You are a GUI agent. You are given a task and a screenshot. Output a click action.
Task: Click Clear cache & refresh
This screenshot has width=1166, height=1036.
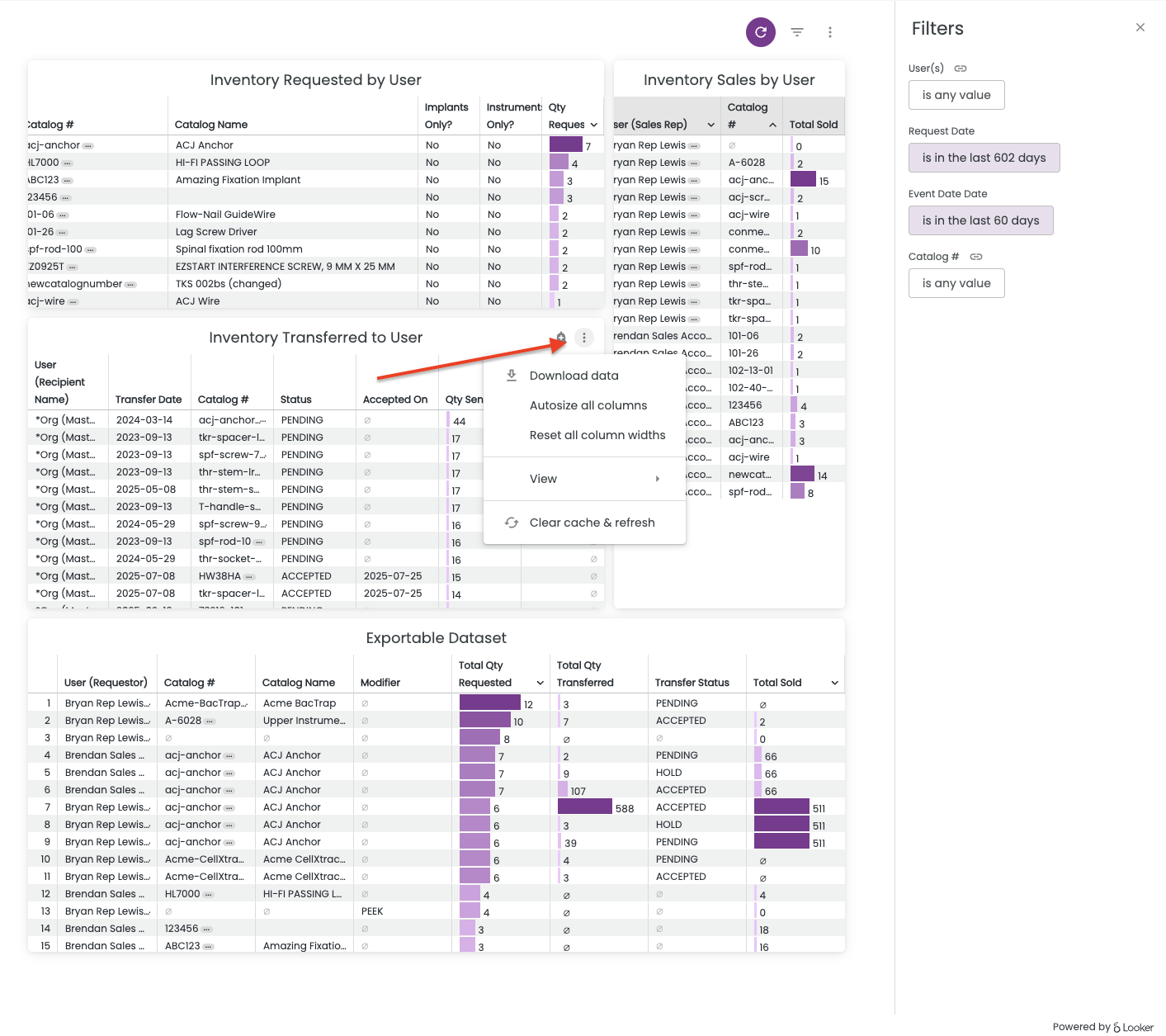coord(592,523)
